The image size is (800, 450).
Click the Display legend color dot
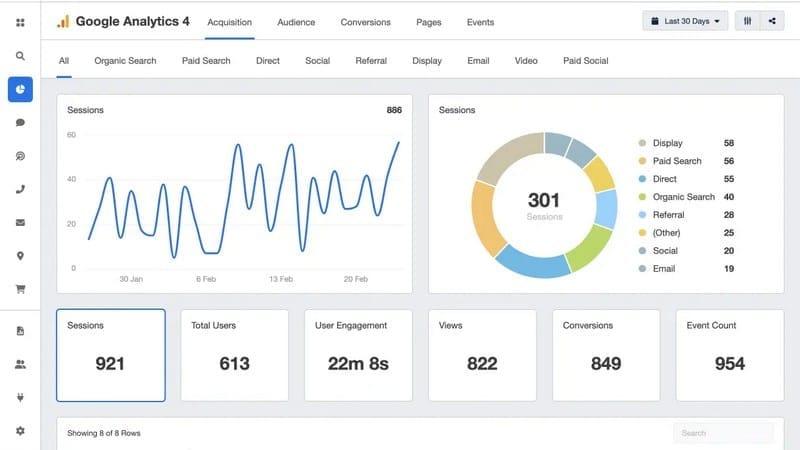(x=642, y=143)
